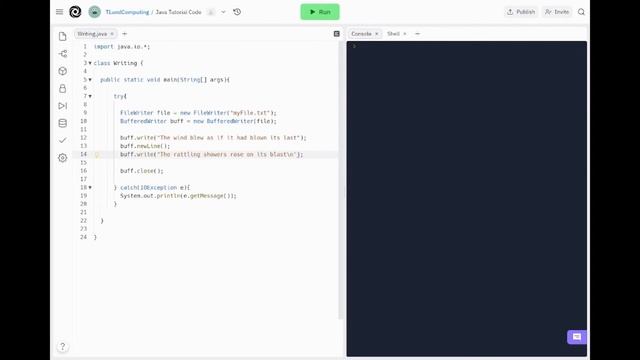
Task: Open the Debugger sidebar icon
Action: point(62,106)
